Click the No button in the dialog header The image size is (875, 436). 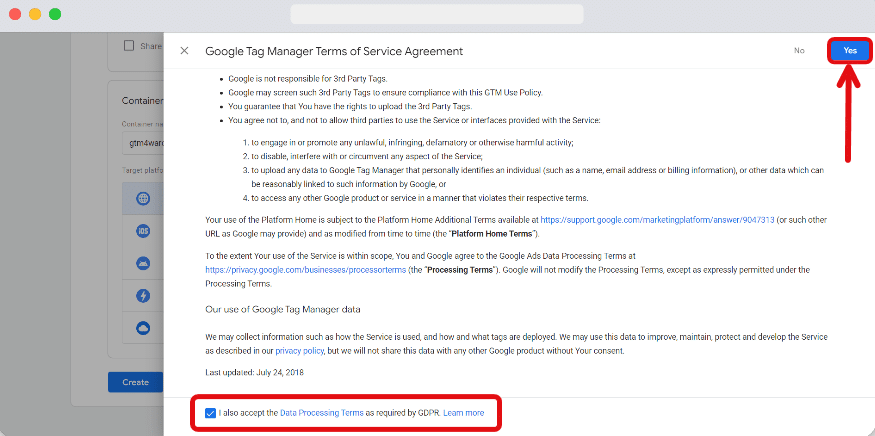point(799,51)
